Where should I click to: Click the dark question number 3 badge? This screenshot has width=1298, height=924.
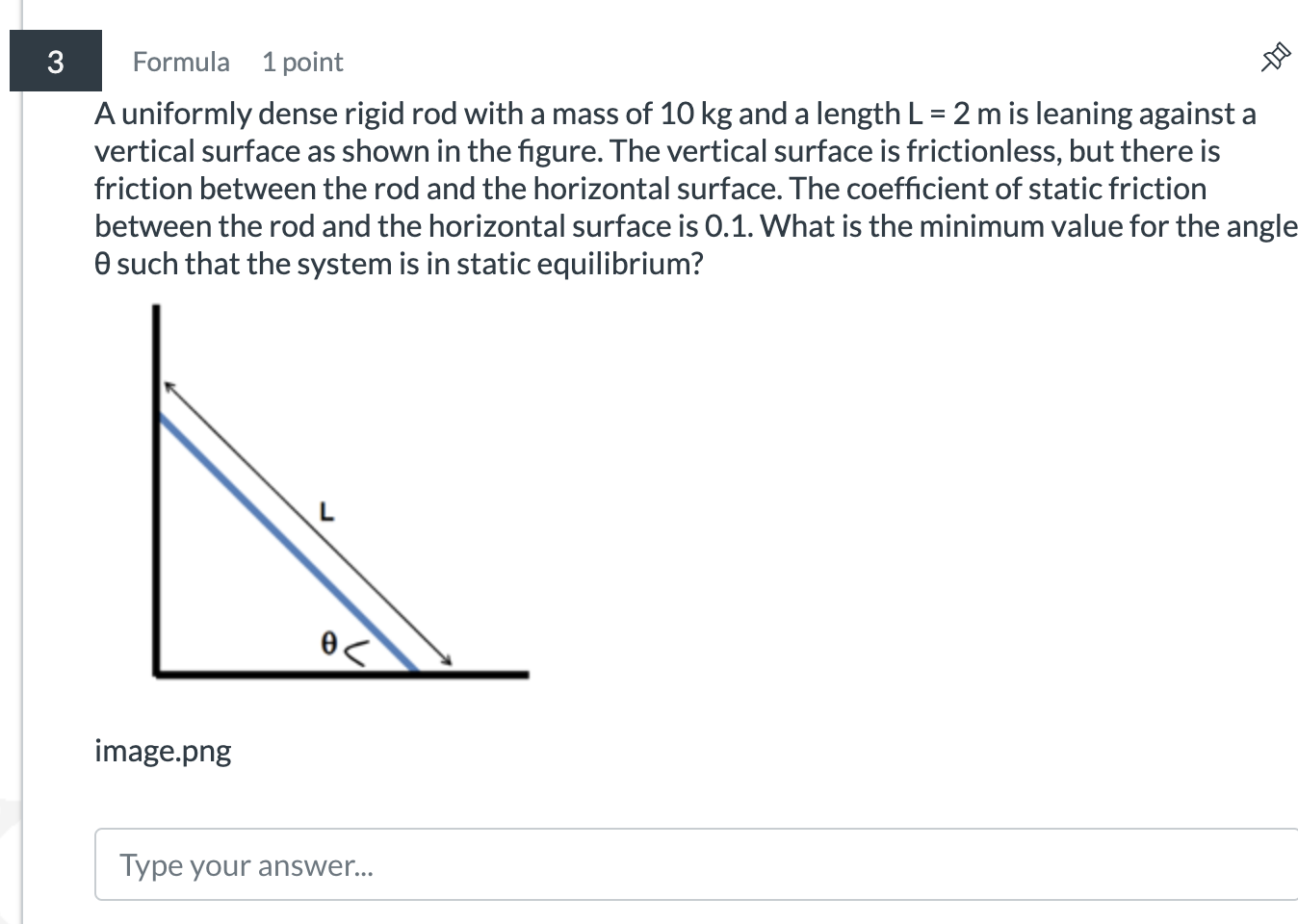click(54, 60)
